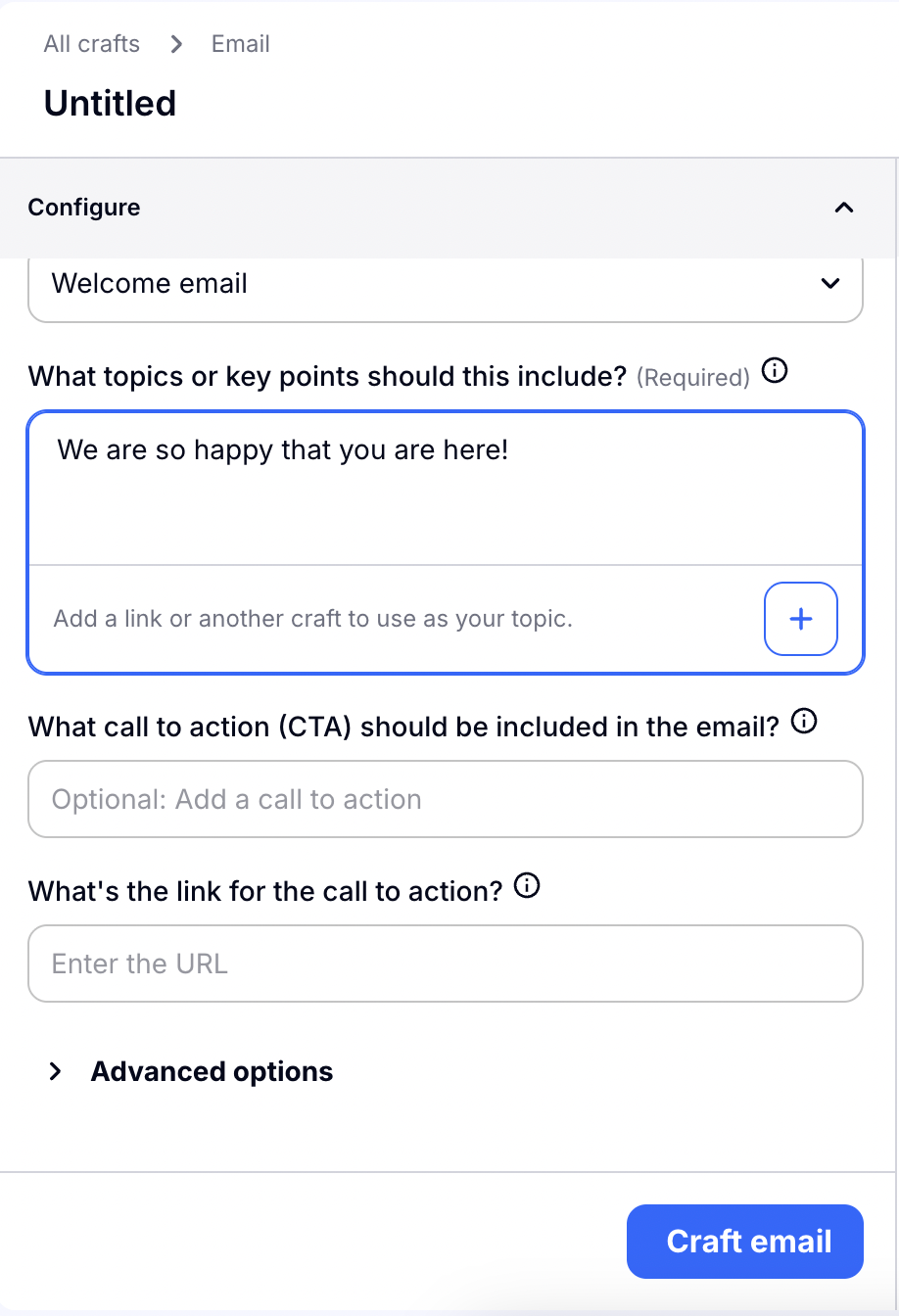Focus the optional call to action input
This screenshot has width=899, height=1316.
[x=446, y=799]
